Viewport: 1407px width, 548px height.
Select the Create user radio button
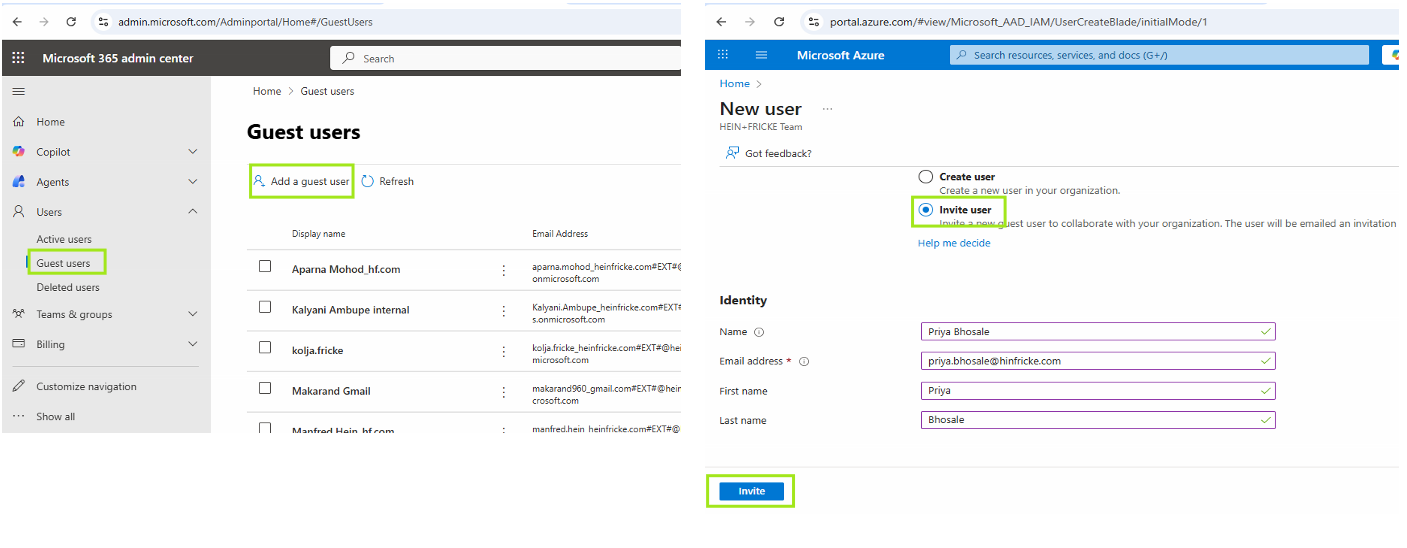pos(926,177)
